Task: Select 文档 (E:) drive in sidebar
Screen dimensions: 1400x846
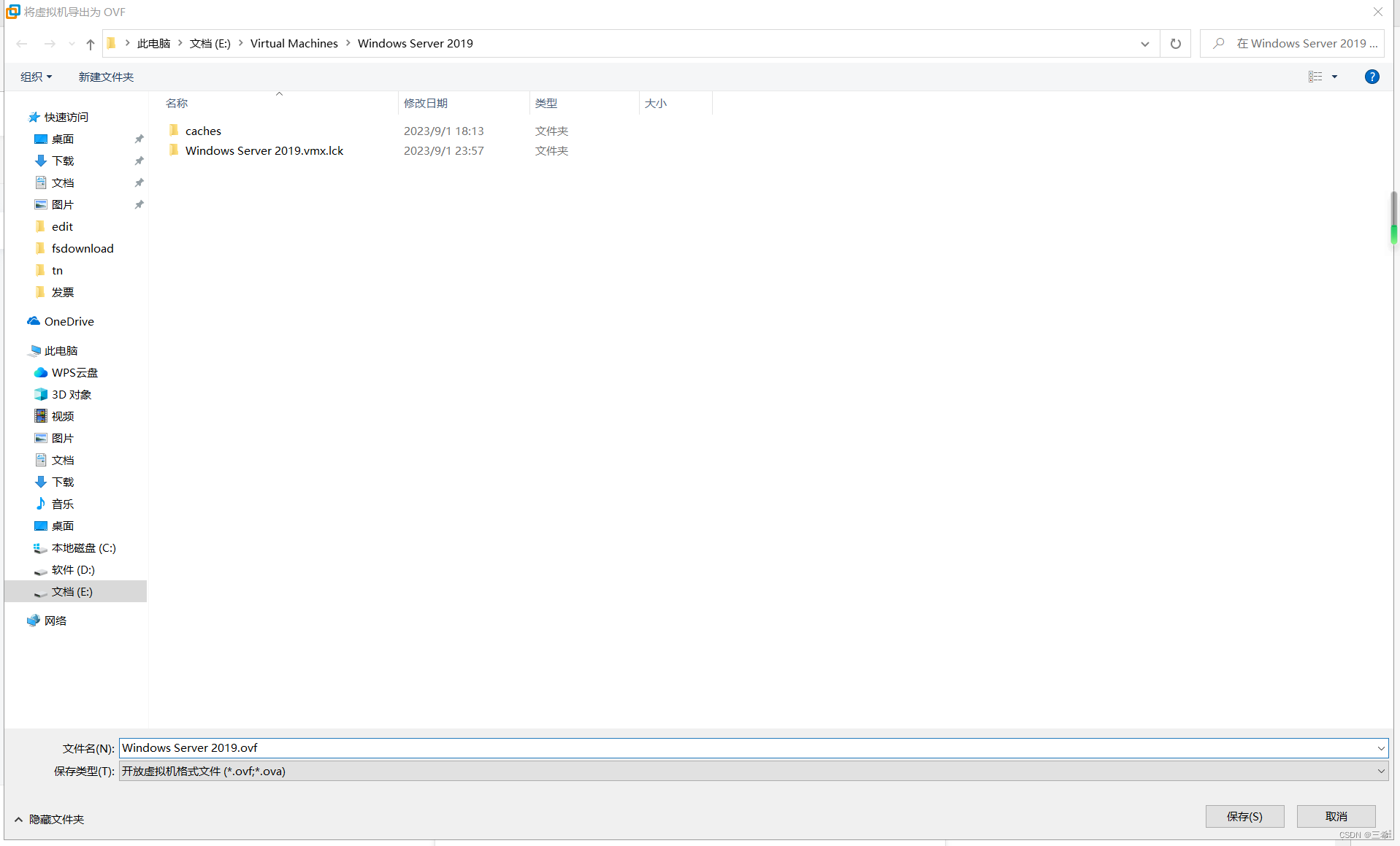Action: (75, 591)
